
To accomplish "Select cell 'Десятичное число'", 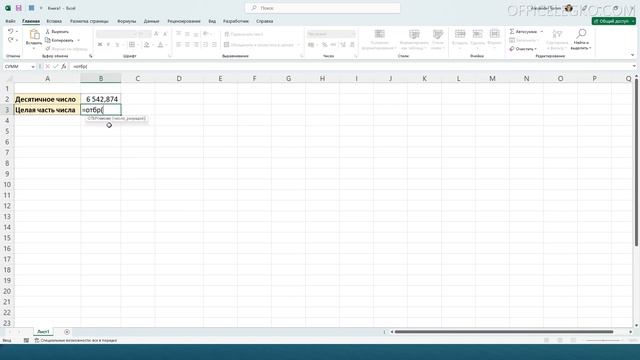I will pos(47,99).
